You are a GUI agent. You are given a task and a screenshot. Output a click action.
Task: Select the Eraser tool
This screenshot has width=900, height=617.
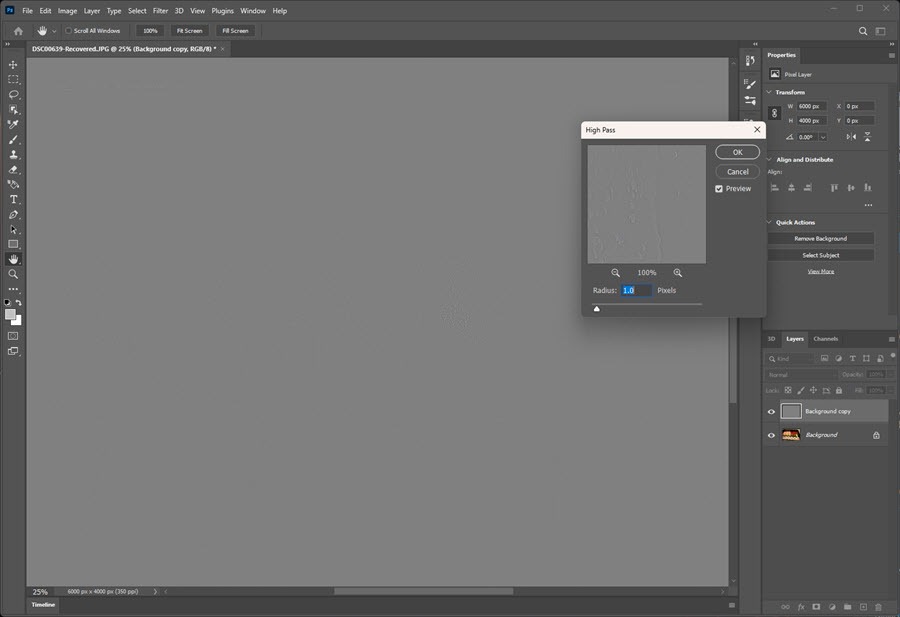(13, 169)
